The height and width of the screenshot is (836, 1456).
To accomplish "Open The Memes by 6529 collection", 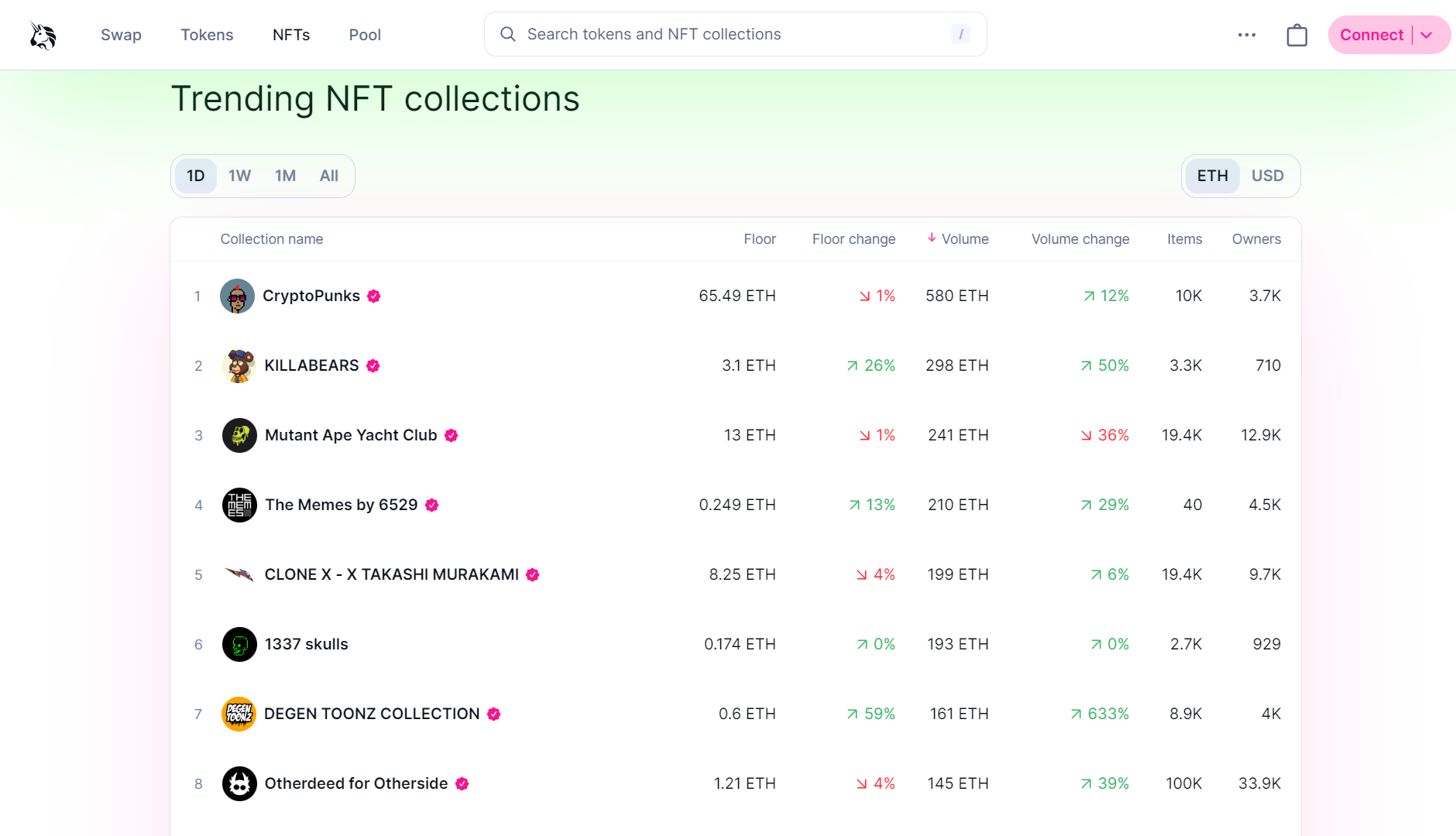I will [342, 505].
